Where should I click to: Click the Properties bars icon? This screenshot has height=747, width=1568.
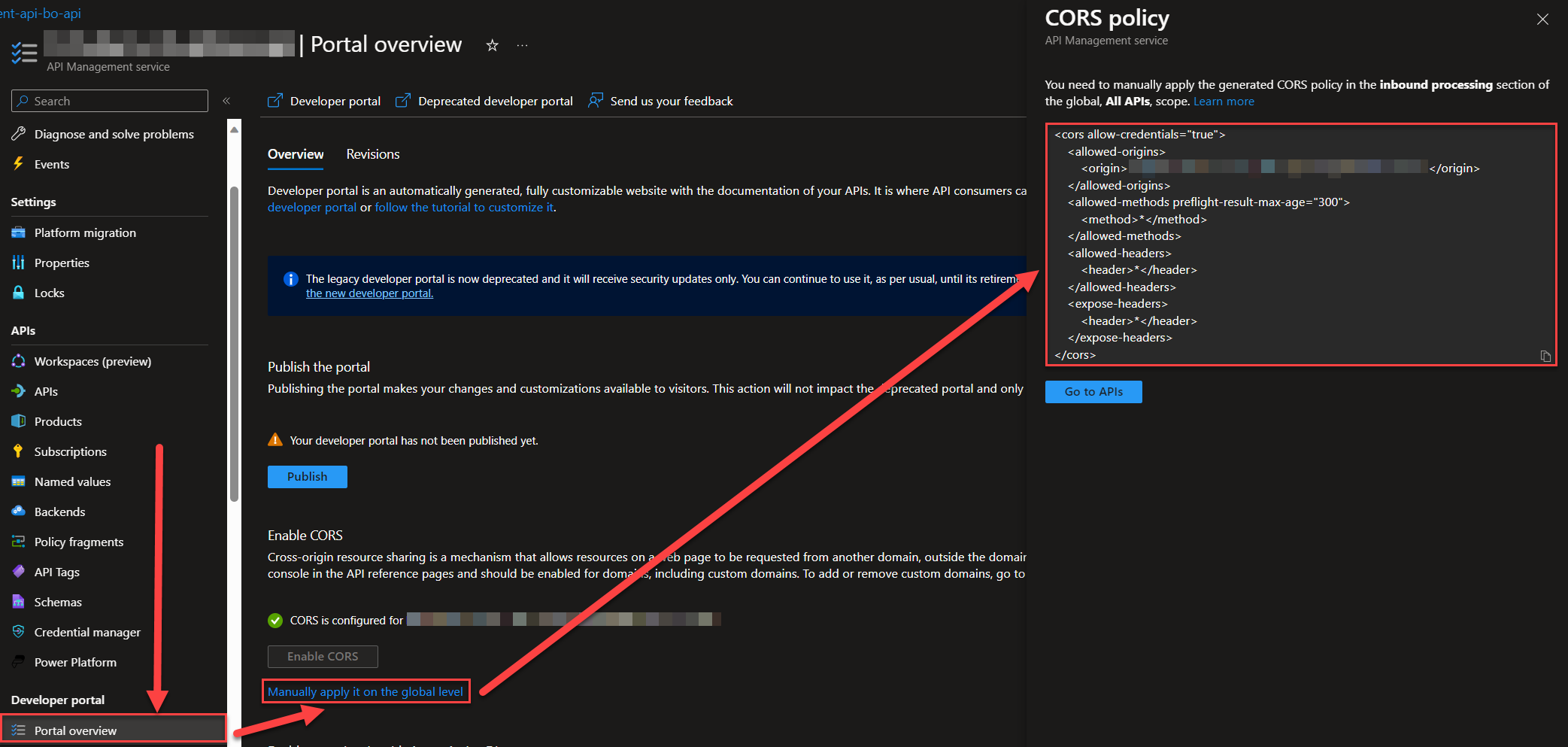pos(19,263)
